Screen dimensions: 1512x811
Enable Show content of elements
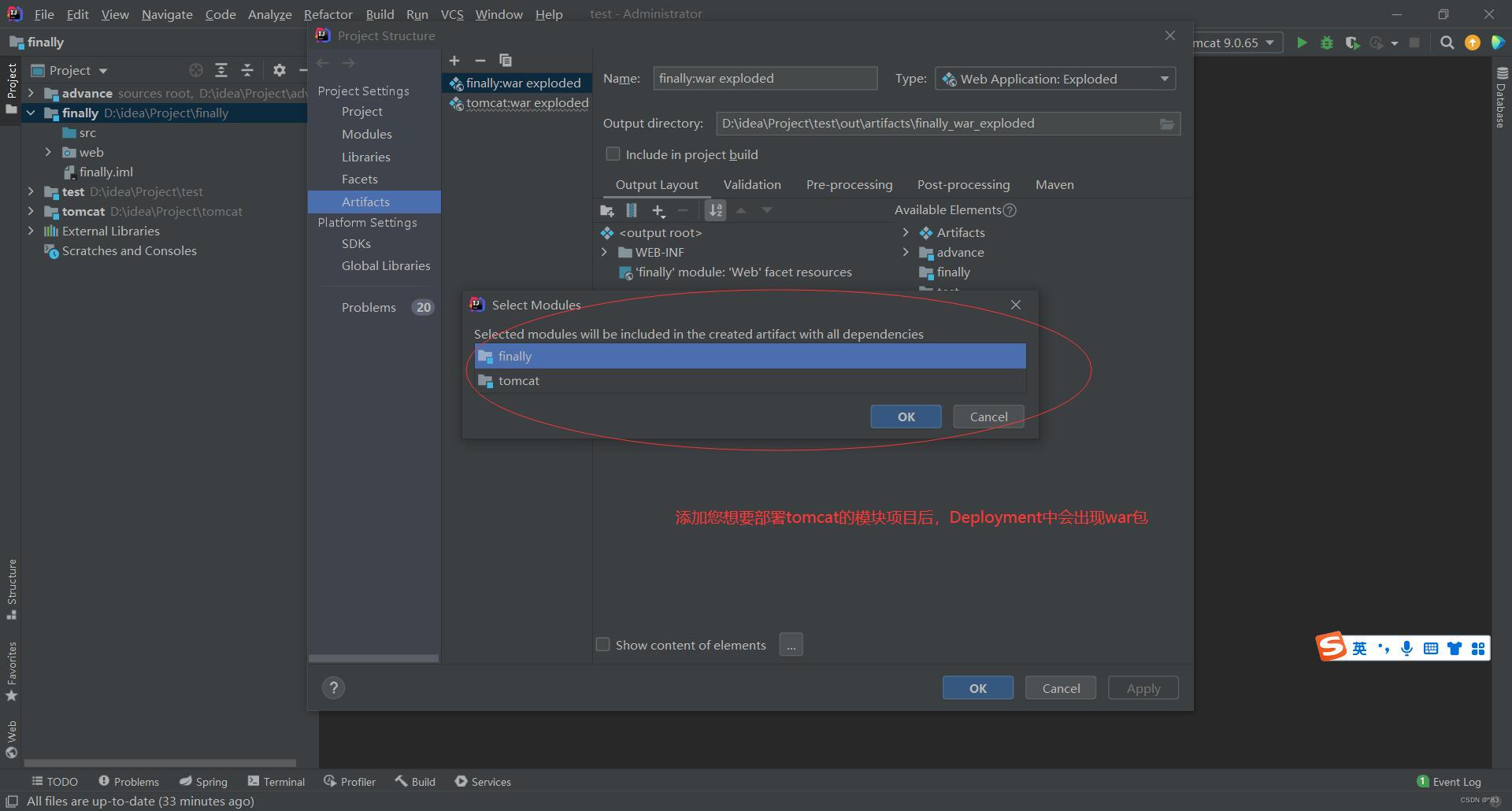(x=603, y=645)
